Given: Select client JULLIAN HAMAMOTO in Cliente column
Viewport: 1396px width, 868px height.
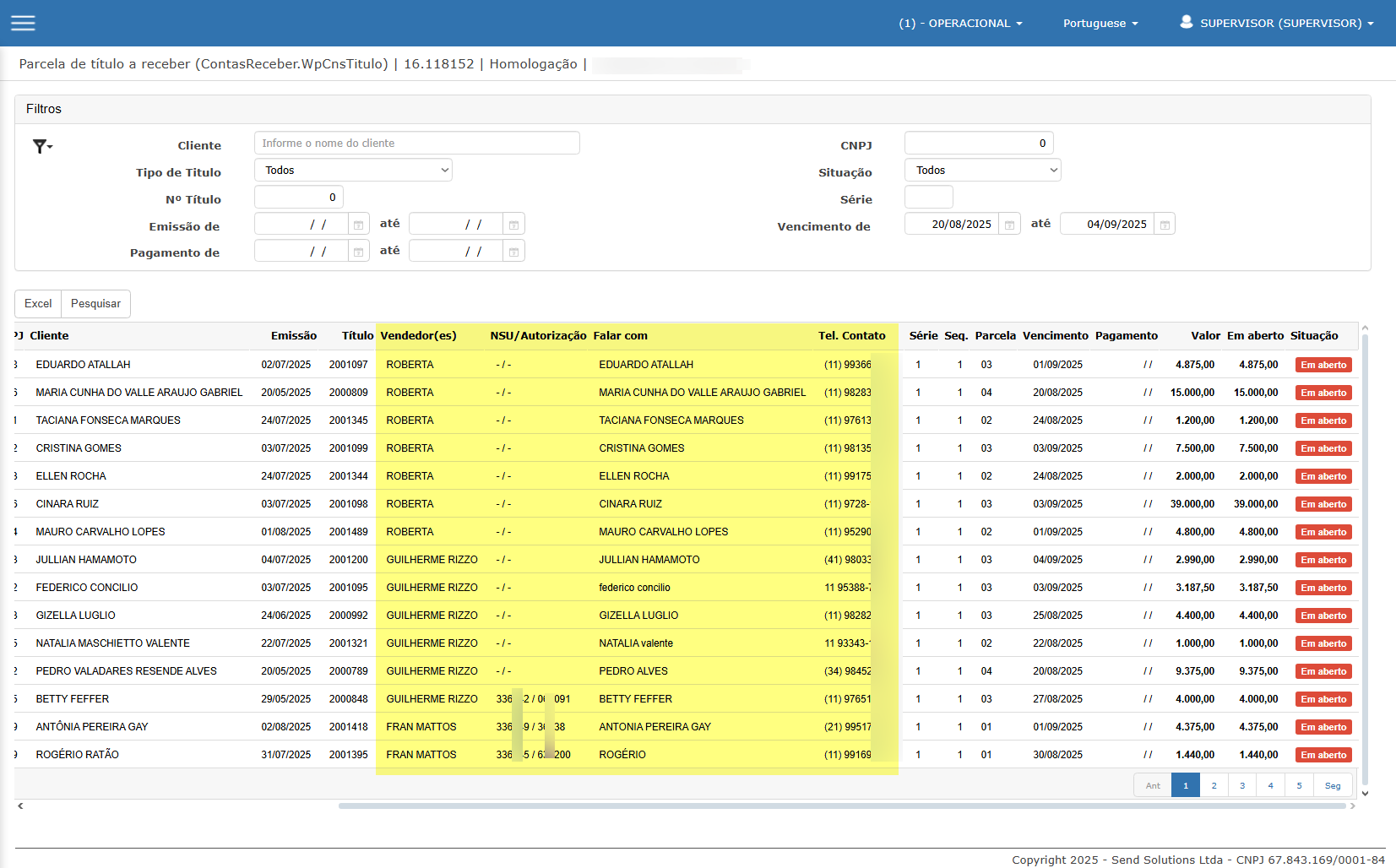Looking at the screenshot, I should [86, 560].
